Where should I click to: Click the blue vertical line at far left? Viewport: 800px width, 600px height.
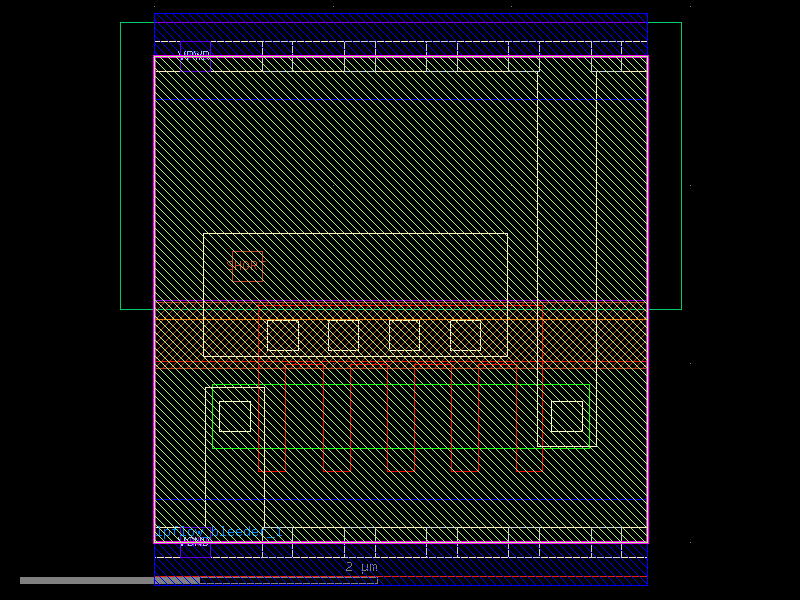(155, 300)
